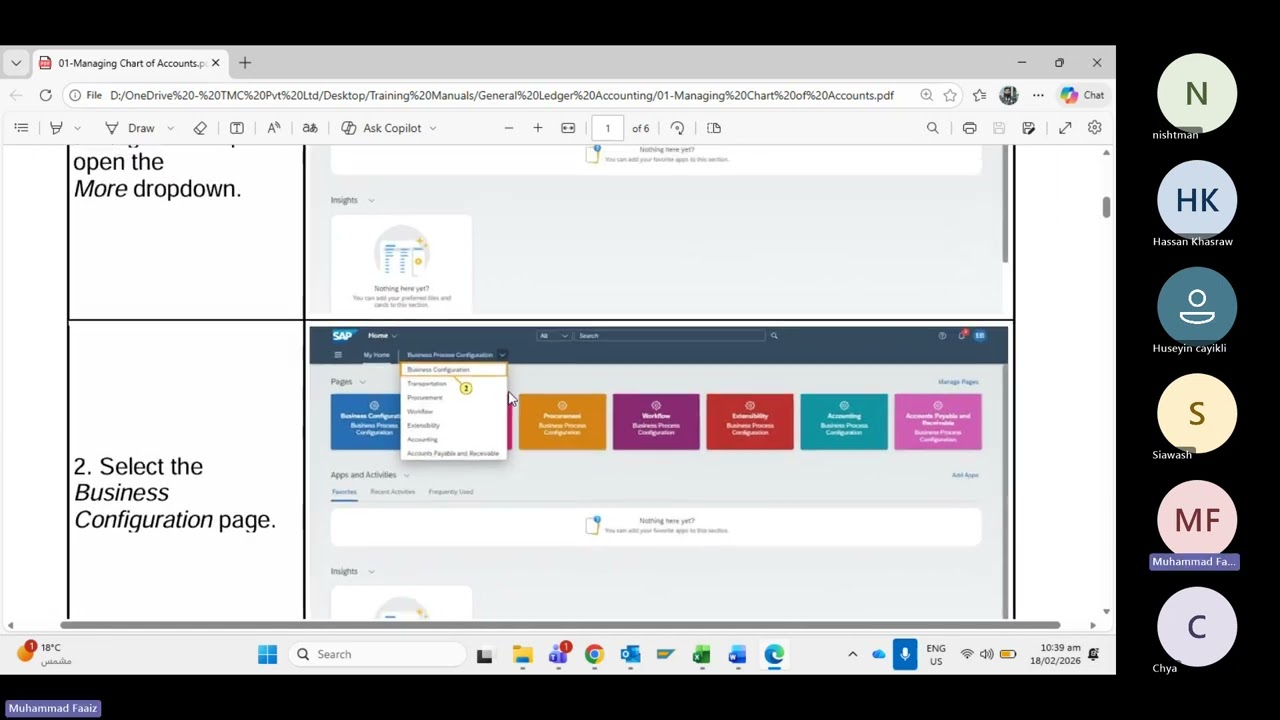Click the Ask Copilot button
This screenshot has height=720, width=1280.
[381, 128]
